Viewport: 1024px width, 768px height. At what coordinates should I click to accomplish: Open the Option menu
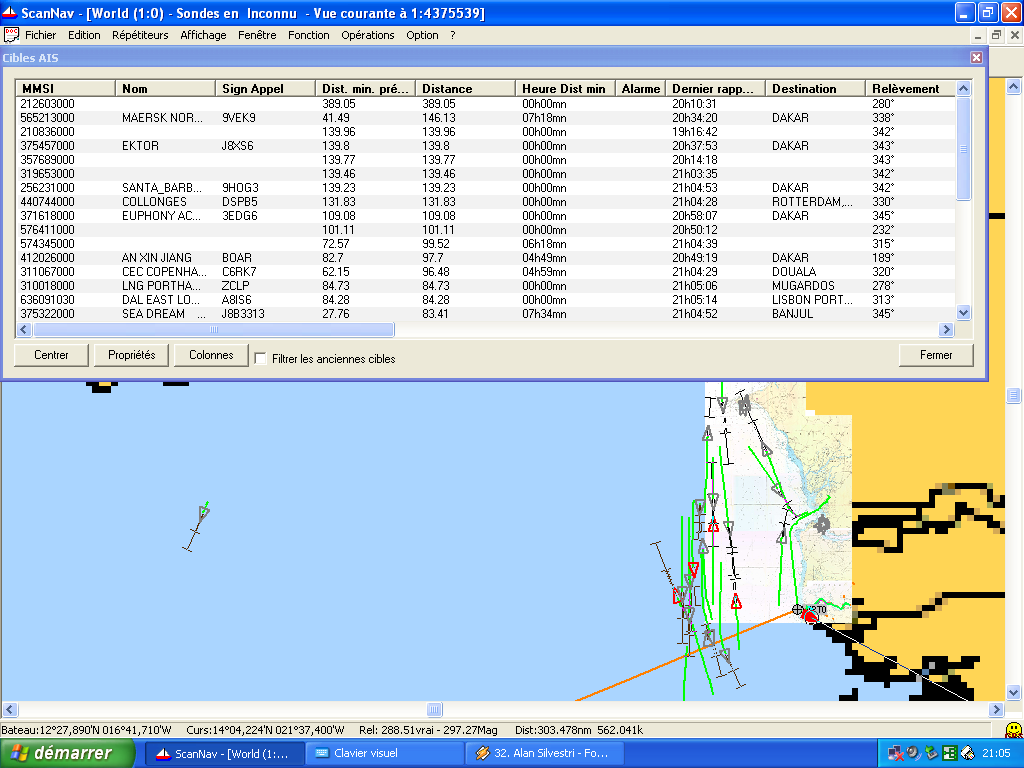(x=422, y=35)
